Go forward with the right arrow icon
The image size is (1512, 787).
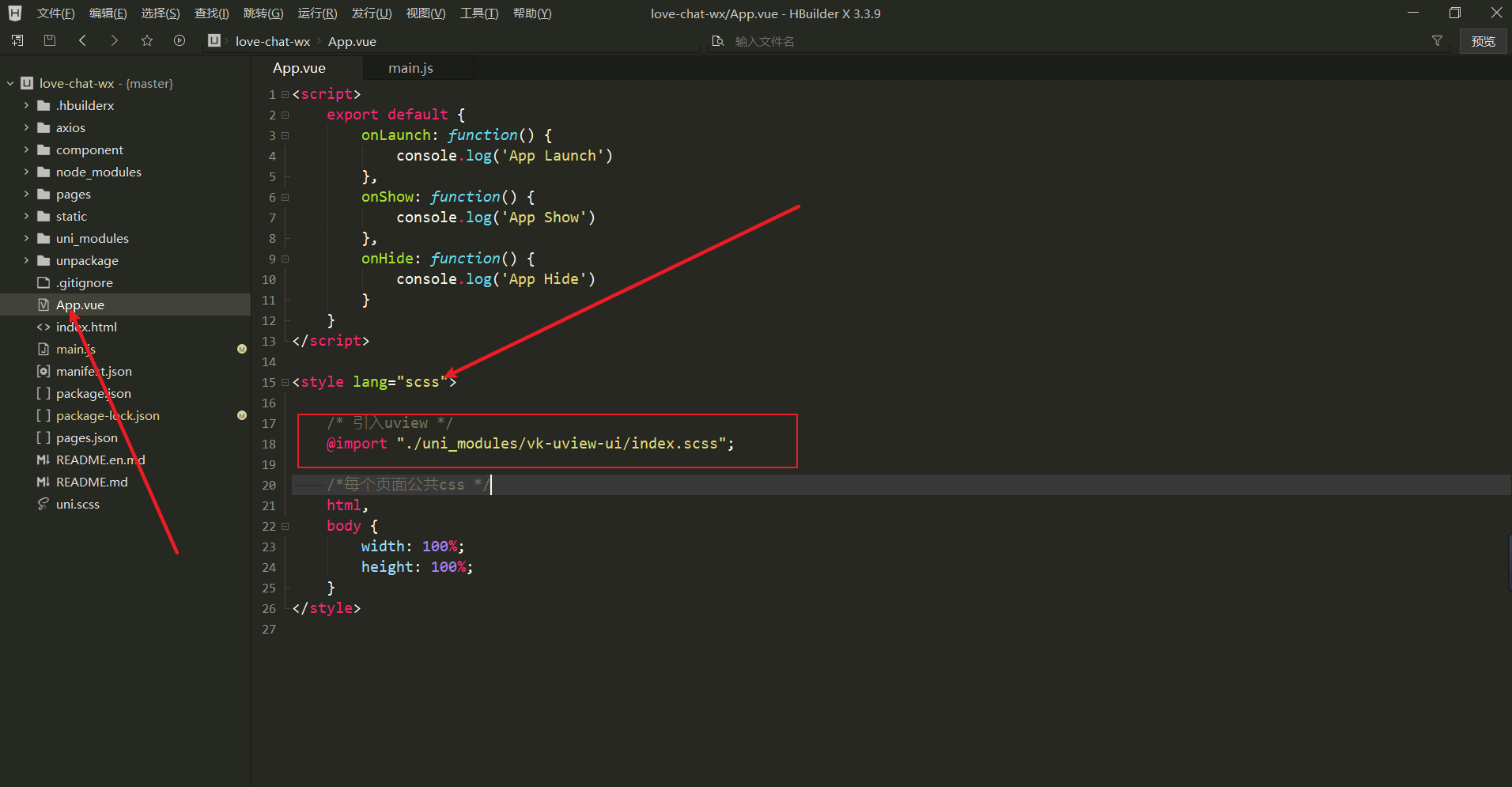(x=115, y=40)
